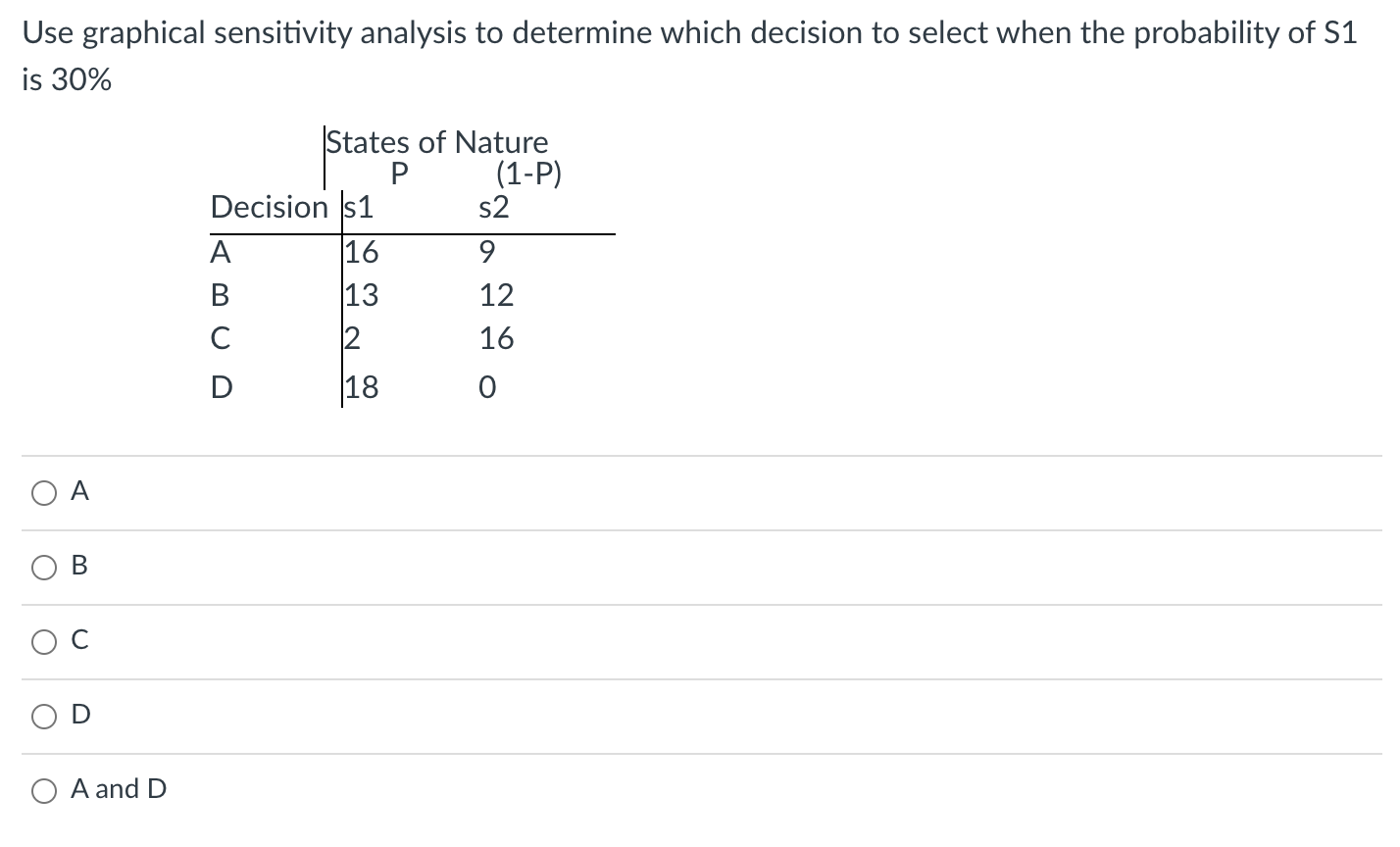Select the radio button for option C

(x=43, y=641)
